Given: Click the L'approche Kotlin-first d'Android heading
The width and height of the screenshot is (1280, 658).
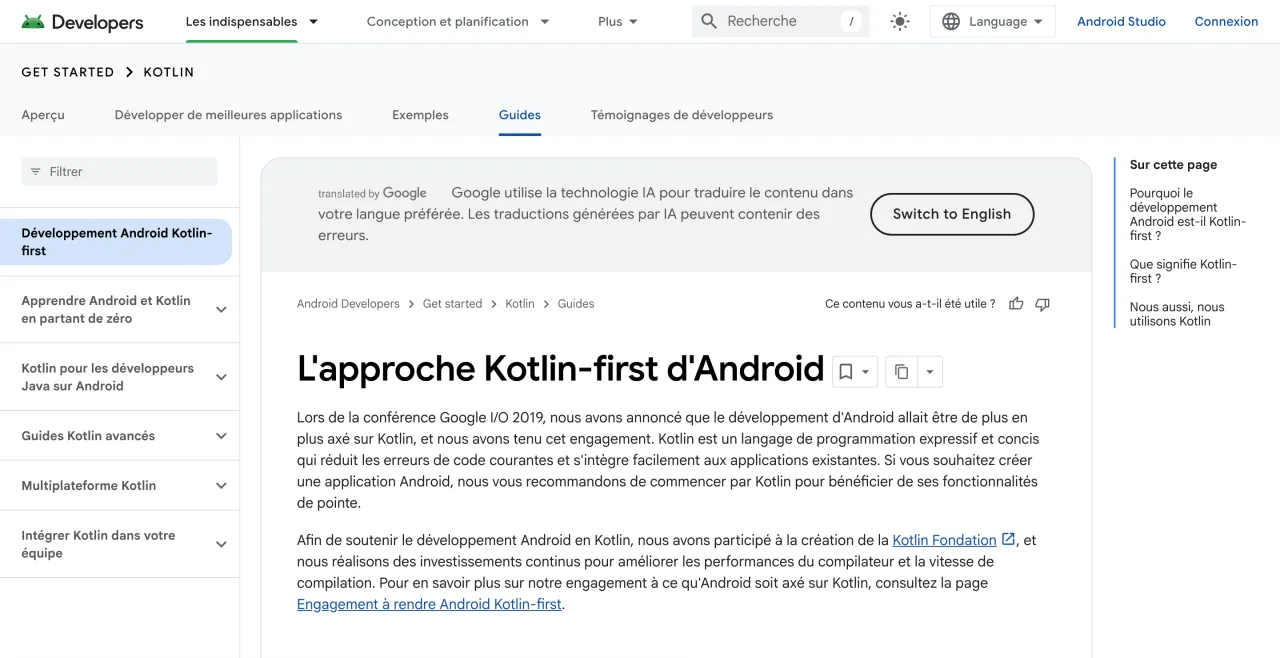Looking at the screenshot, I should click(560, 369).
